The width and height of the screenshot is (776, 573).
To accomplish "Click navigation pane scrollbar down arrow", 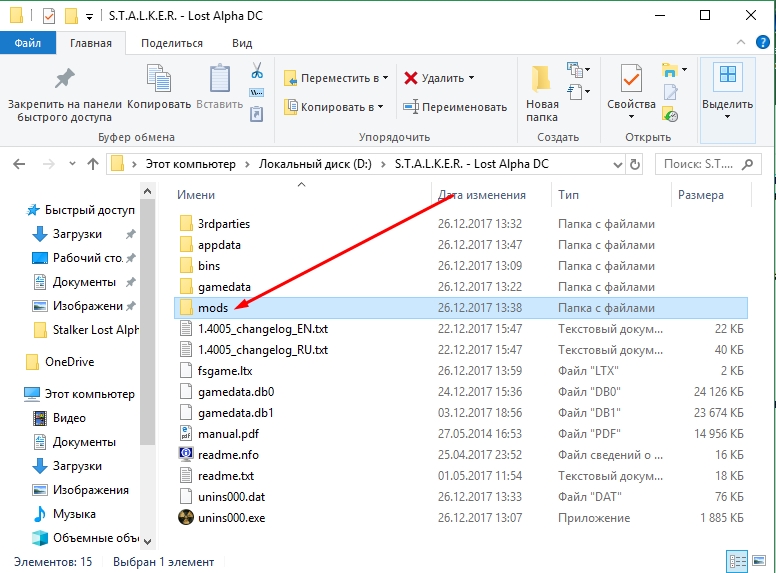I will 147,541.
